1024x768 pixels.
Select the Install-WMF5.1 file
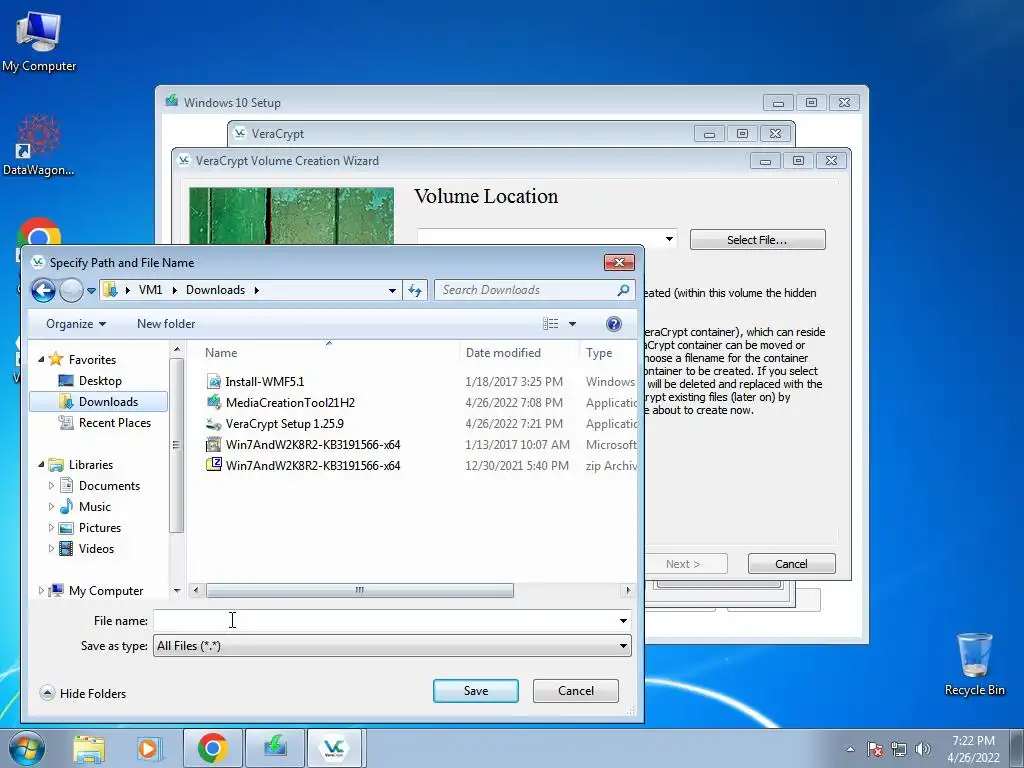coord(264,381)
